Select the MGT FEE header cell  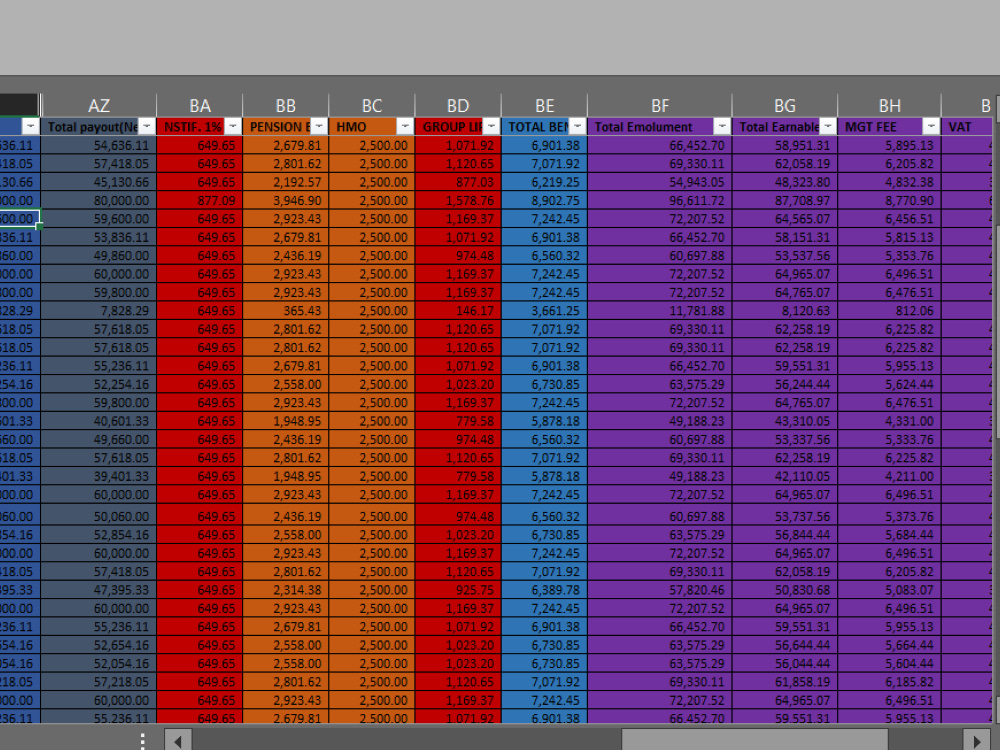coord(889,127)
